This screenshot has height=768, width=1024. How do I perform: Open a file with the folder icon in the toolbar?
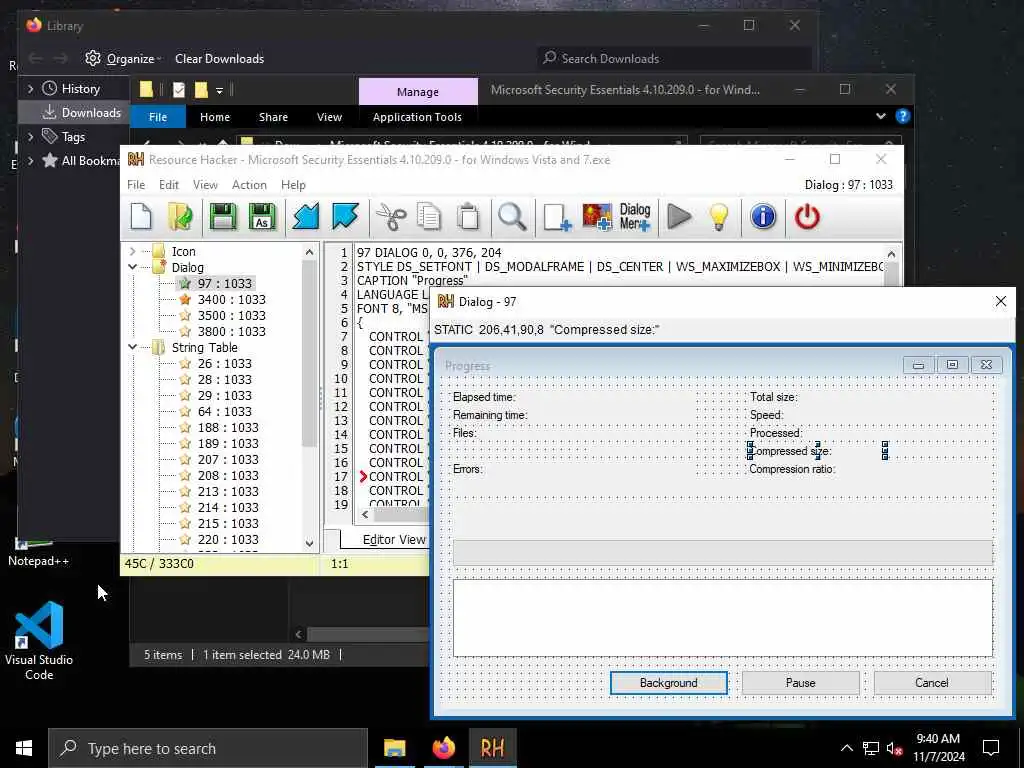pos(180,217)
